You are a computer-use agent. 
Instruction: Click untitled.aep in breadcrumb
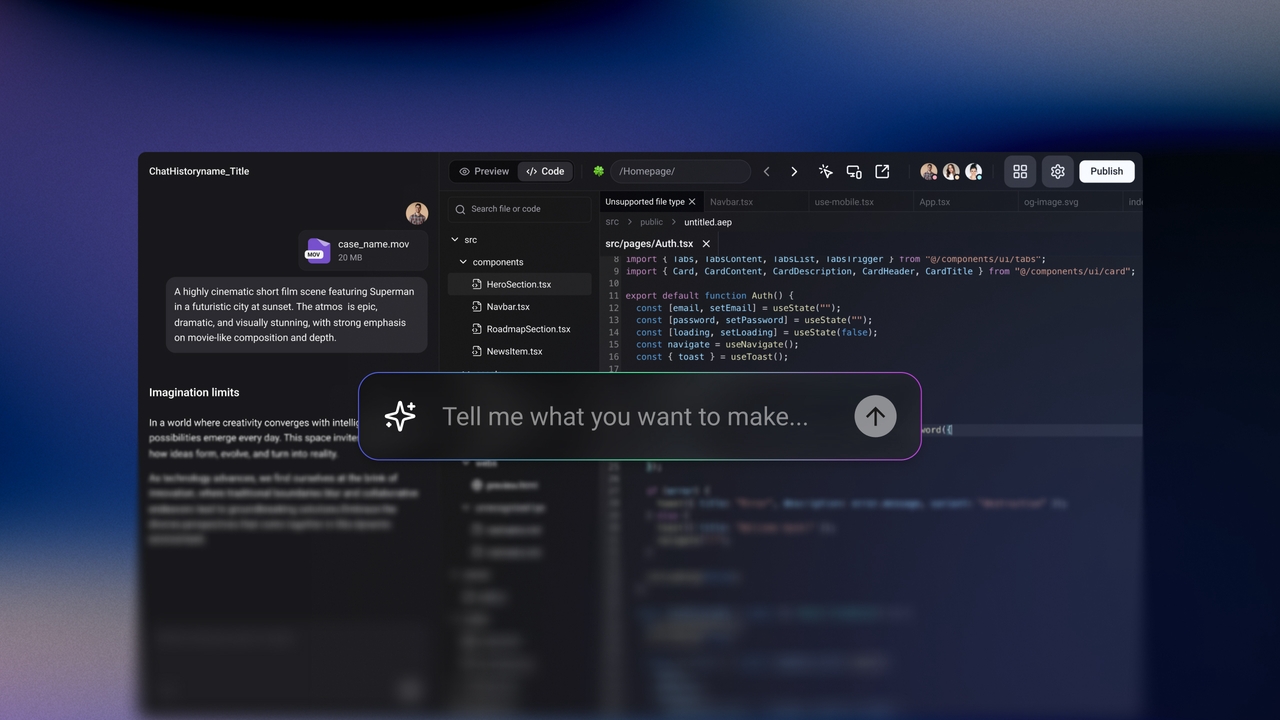click(x=708, y=222)
